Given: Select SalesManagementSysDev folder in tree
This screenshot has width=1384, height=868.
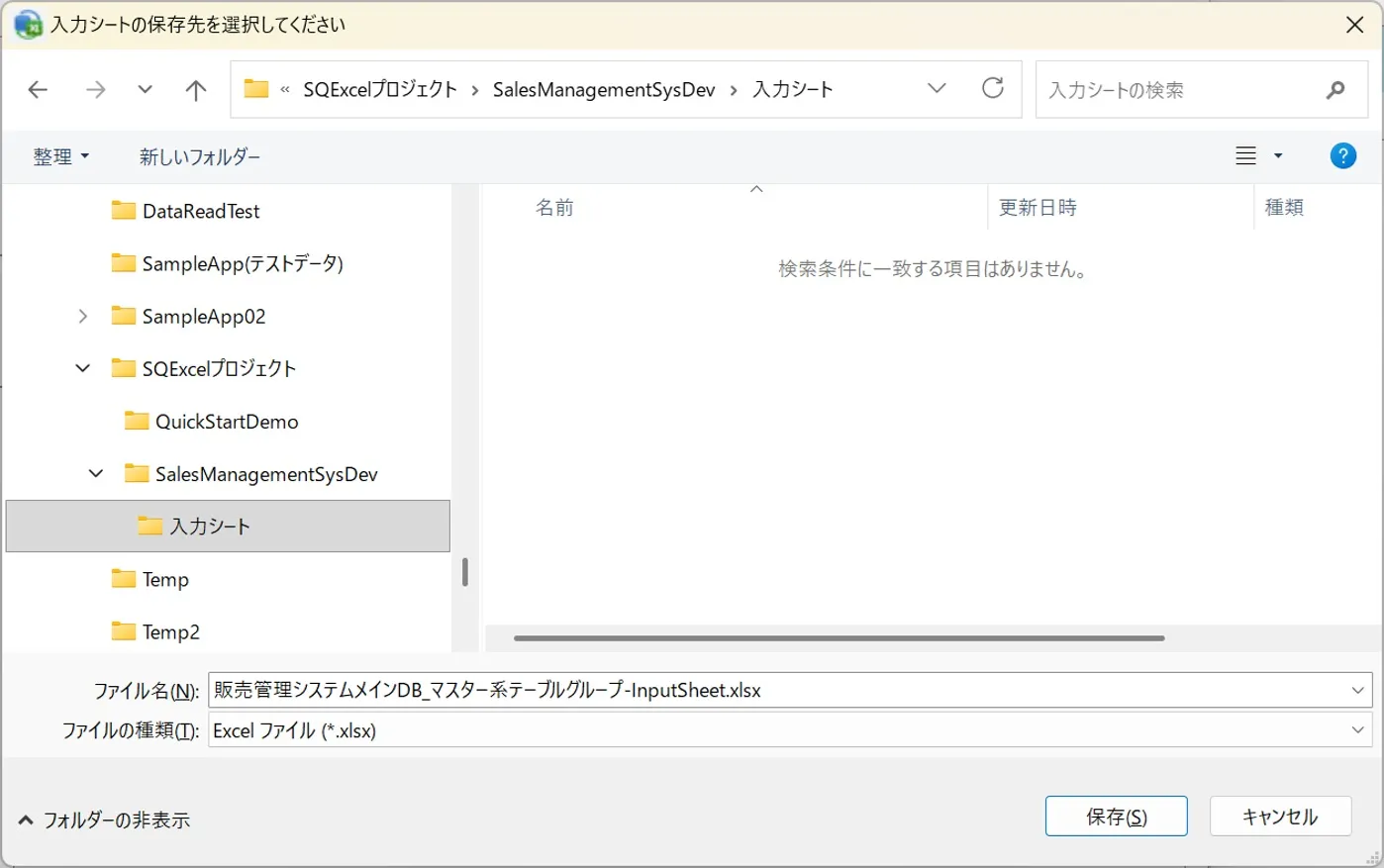Looking at the screenshot, I should [266, 474].
